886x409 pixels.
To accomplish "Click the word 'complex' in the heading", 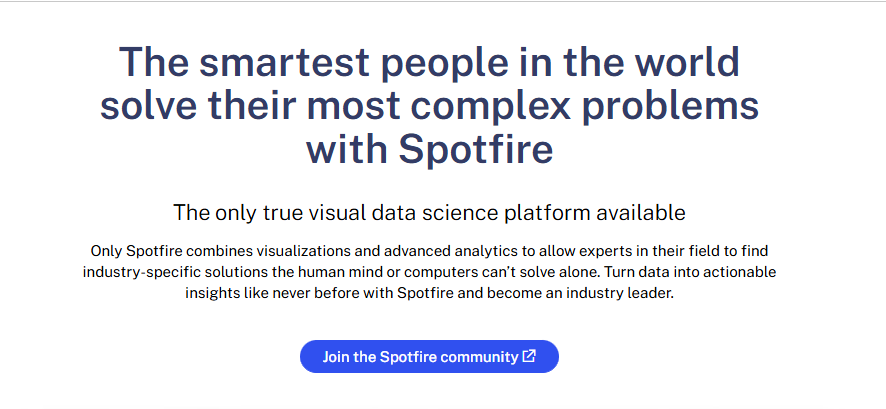I will [x=518, y=105].
